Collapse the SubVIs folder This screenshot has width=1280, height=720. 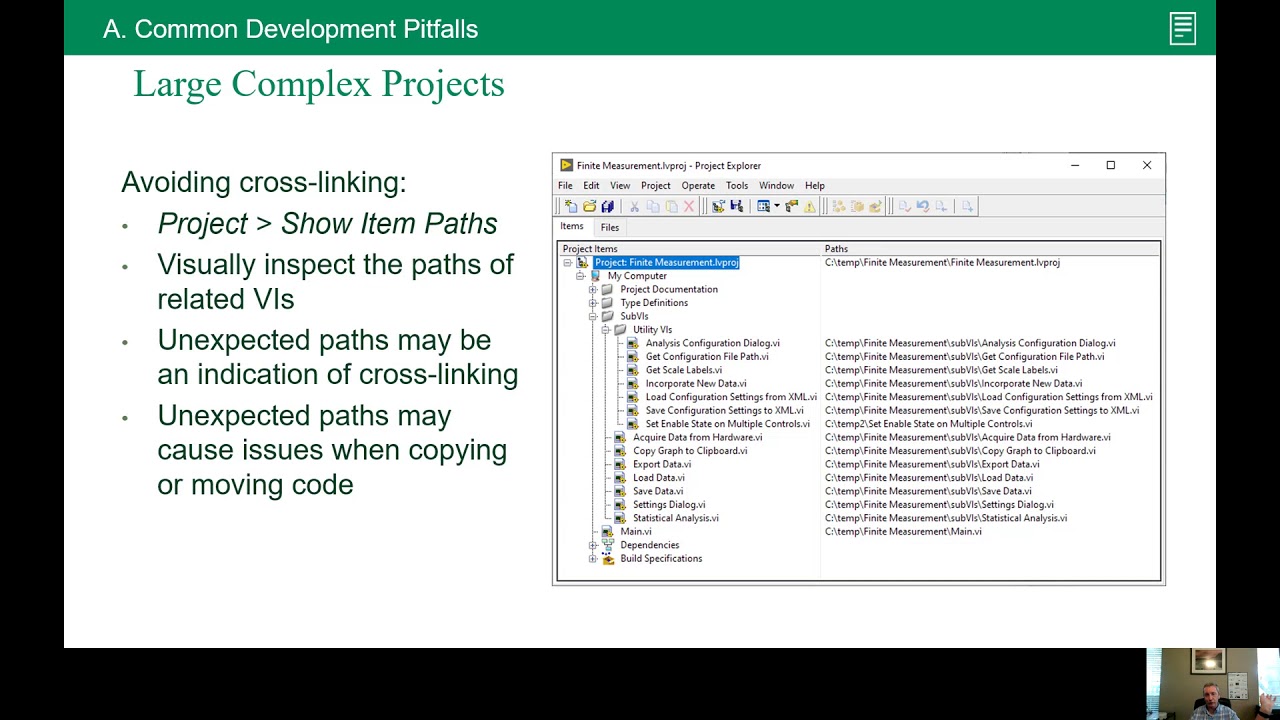pos(593,317)
